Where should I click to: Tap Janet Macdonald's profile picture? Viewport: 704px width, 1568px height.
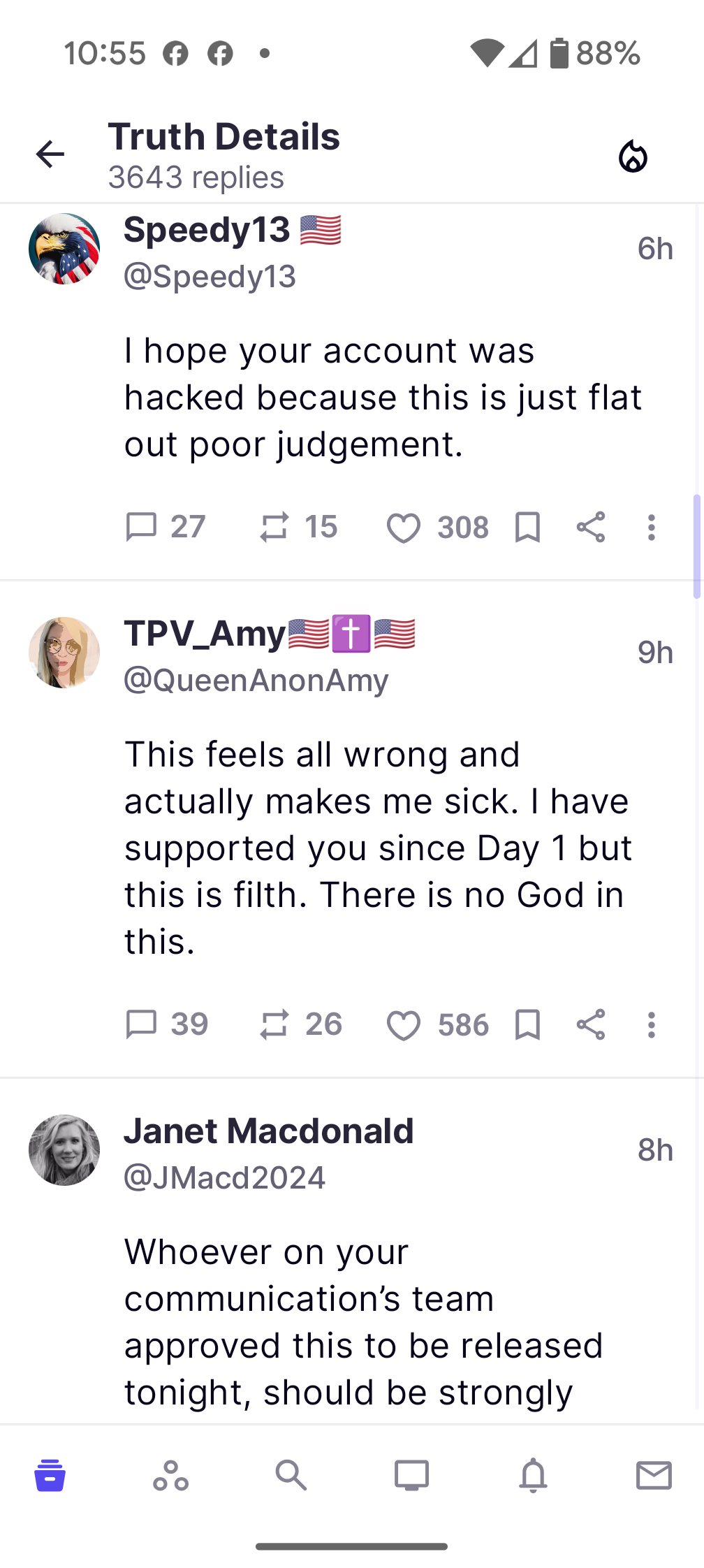[x=64, y=1149]
